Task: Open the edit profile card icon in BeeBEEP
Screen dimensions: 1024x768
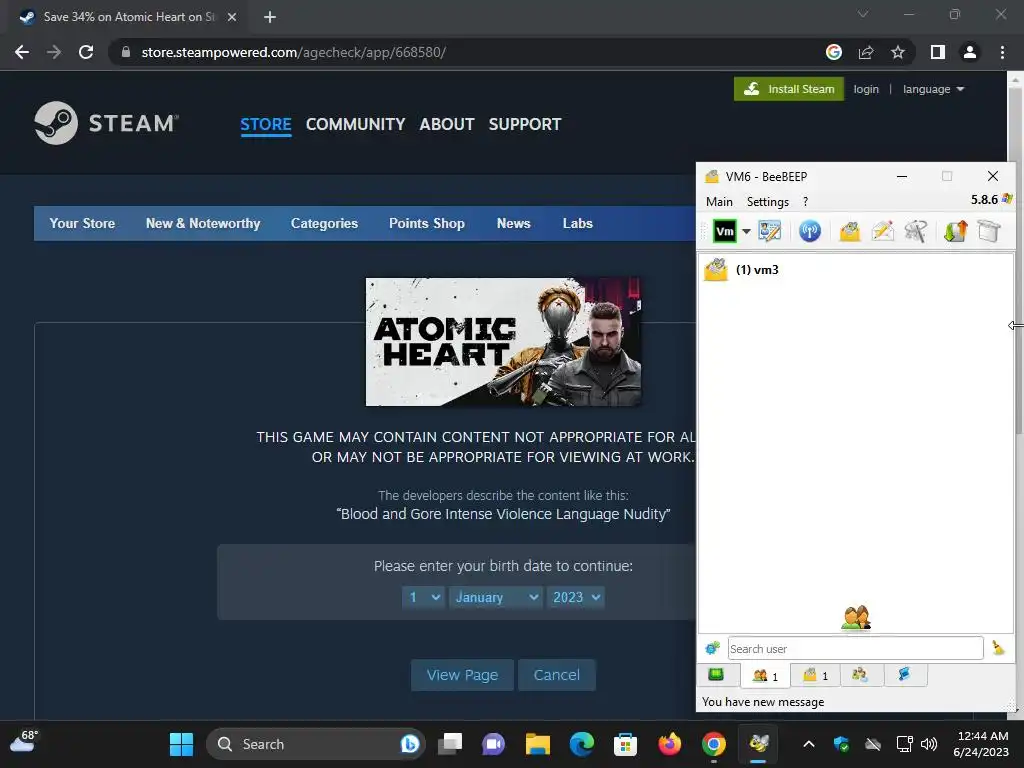Action: point(769,231)
